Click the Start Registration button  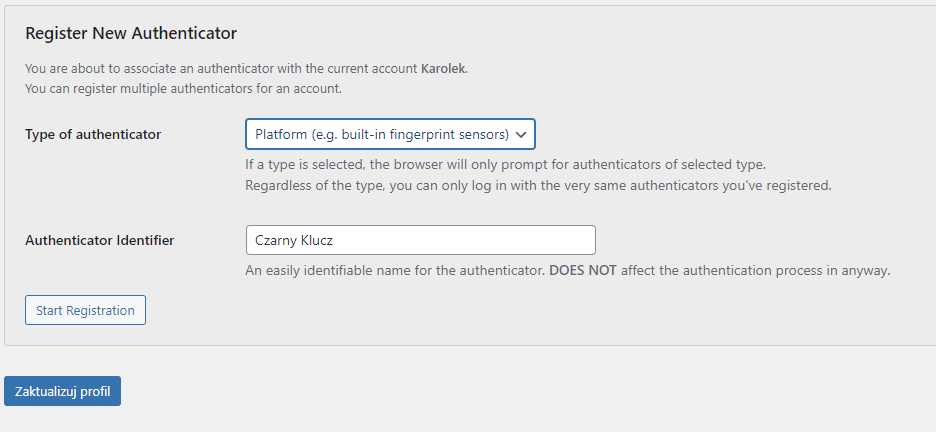pyautogui.click(x=85, y=310)
